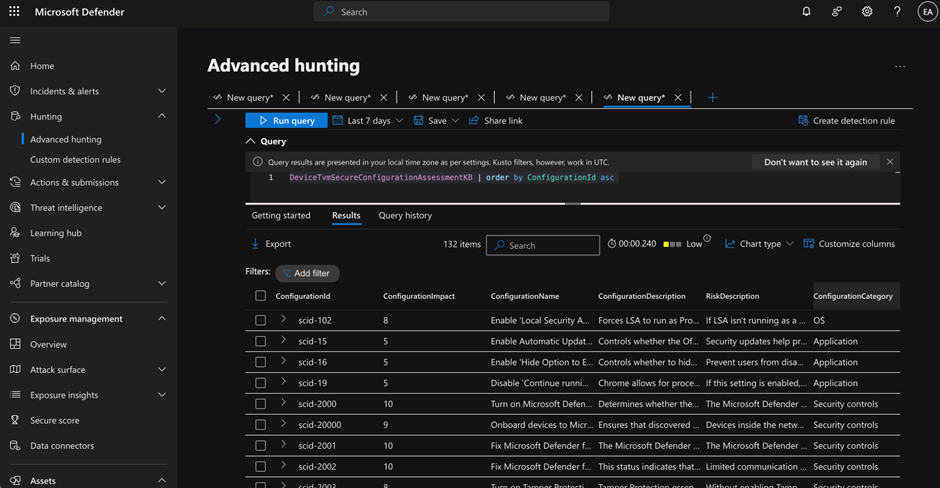
Task: Click Create detection rule
Action: [846, 121]
